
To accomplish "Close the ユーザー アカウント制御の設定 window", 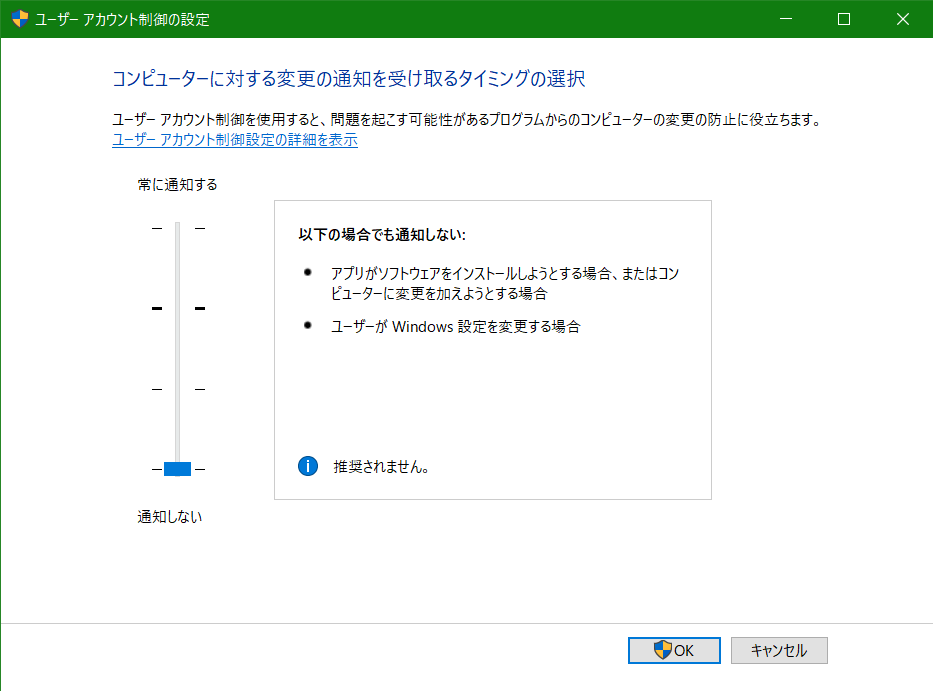I will point(903,19).
